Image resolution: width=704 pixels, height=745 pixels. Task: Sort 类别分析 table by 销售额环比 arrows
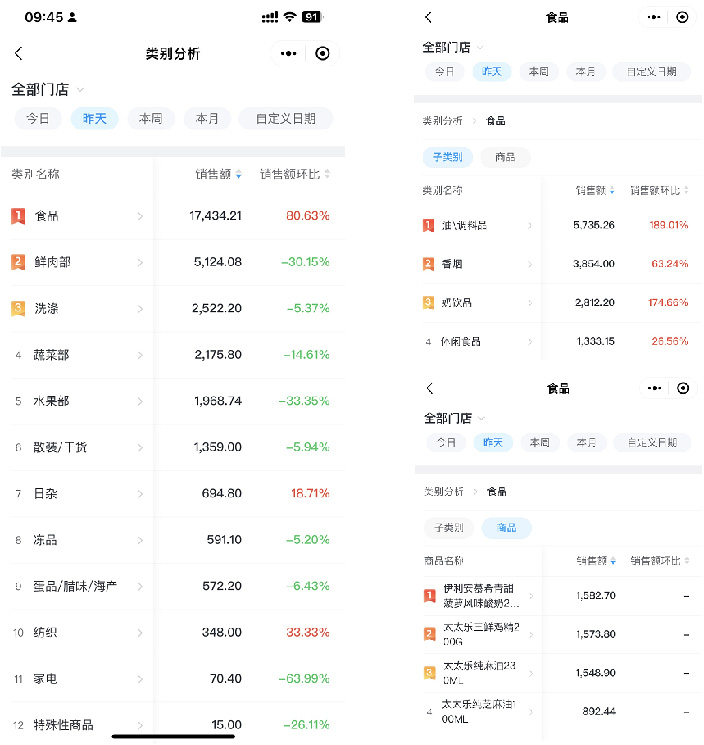pos(327,174)
